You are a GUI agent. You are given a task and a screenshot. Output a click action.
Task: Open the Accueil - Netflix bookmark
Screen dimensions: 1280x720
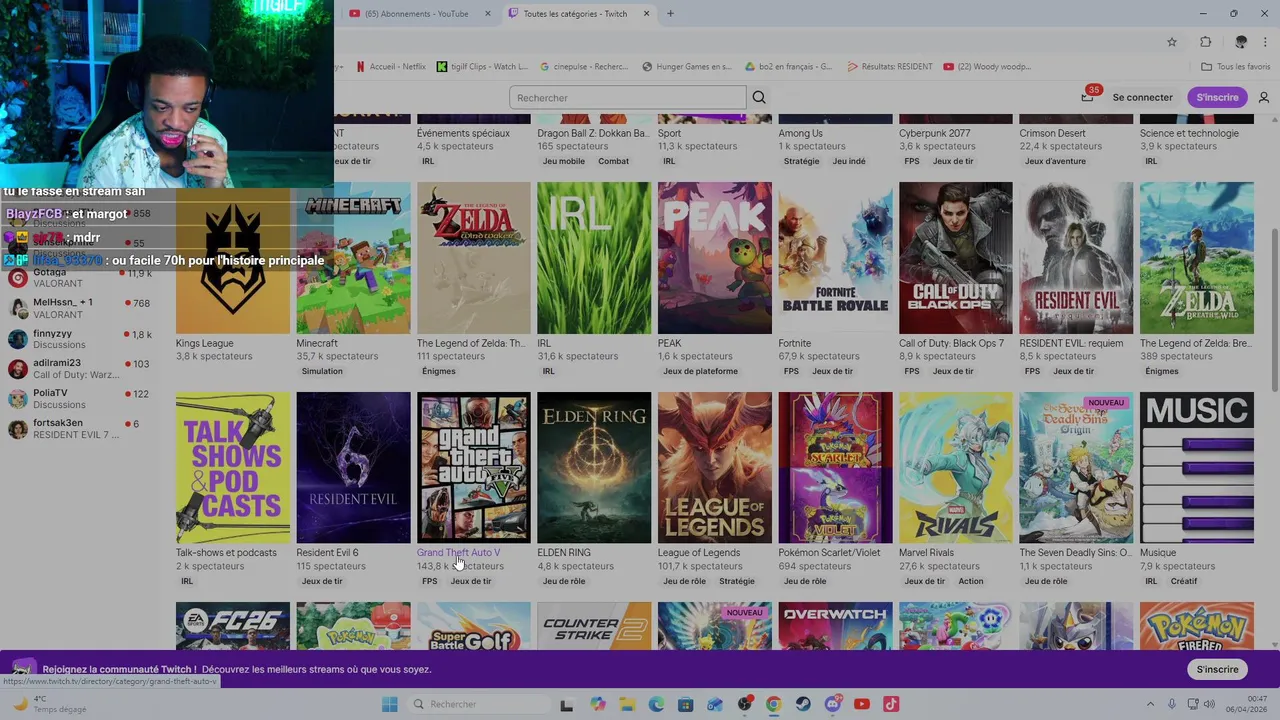pyautogui.click(x=390, y=67)
